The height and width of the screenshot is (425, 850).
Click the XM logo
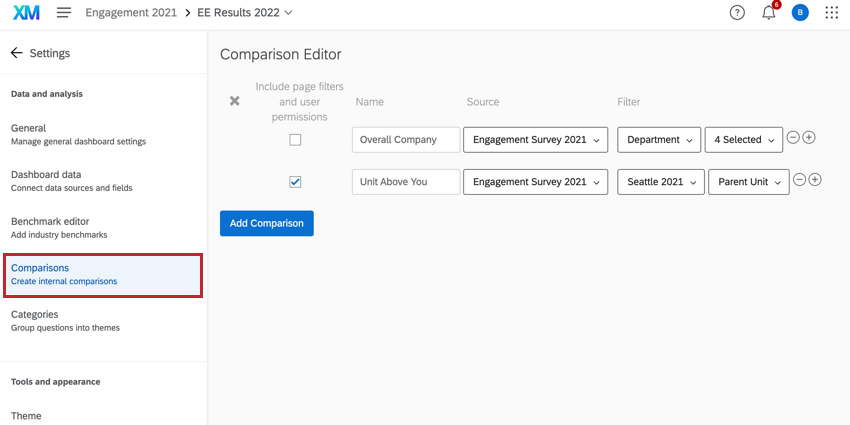point(26,13)
